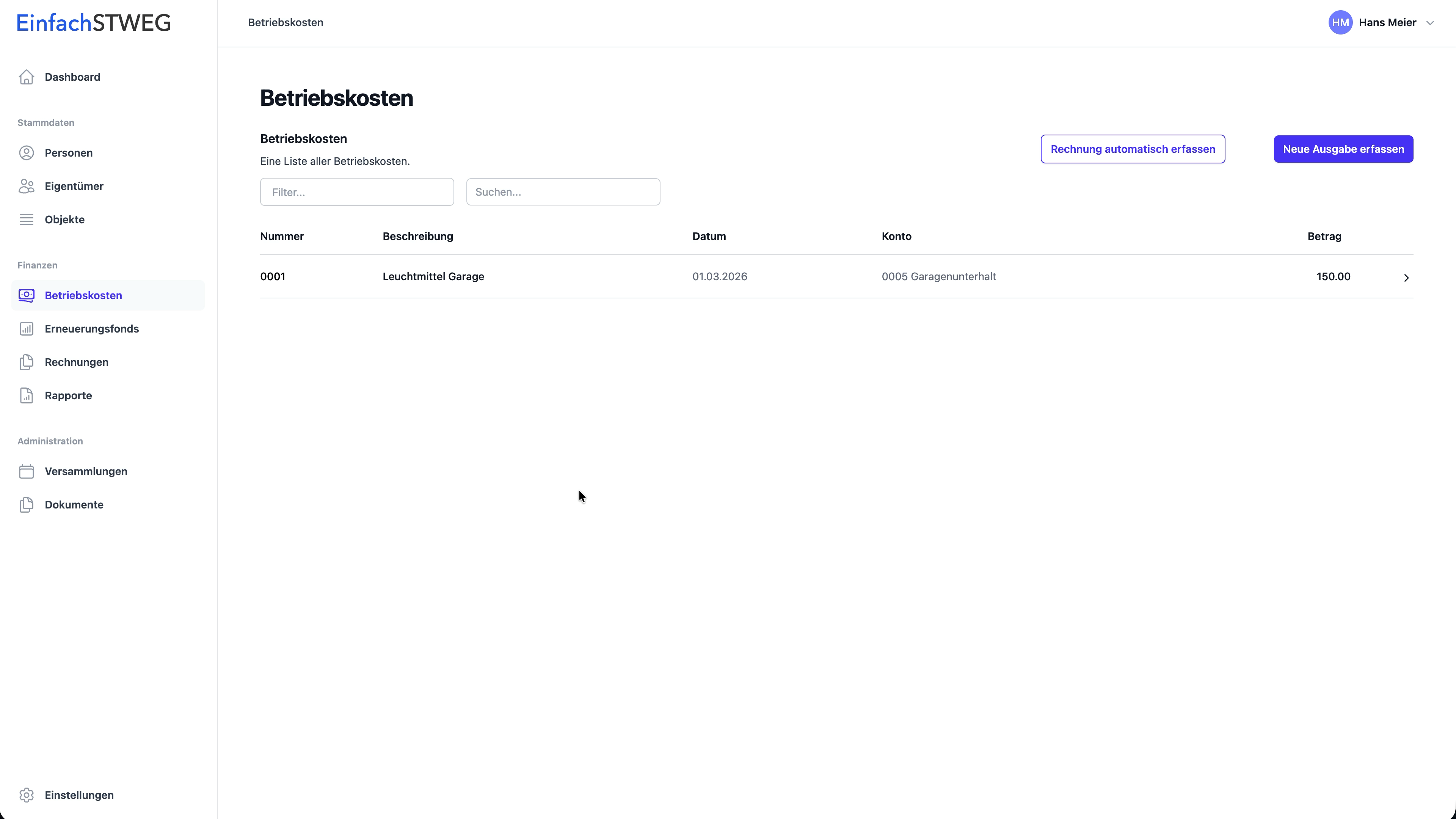Click Rechnung automatisch erfassen button
The image size is (1456, 819).
click(1133, 149)
